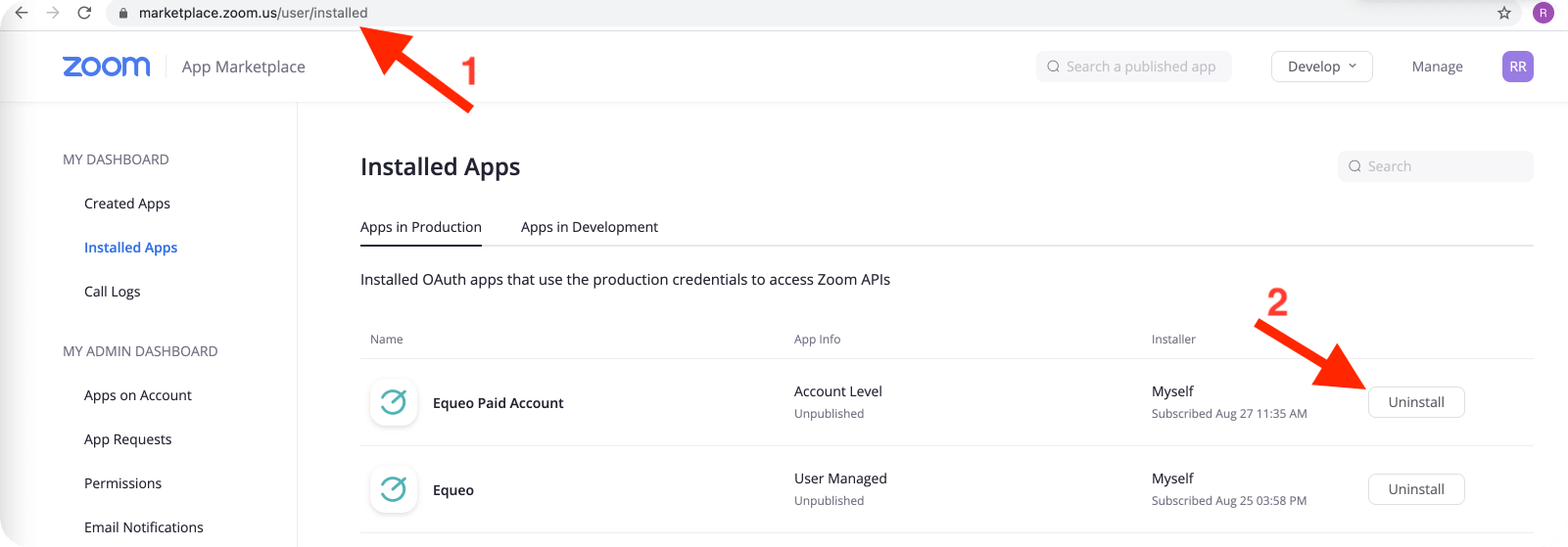
Task: Click the magnifier in published app search
Action: pos(1054,67)
